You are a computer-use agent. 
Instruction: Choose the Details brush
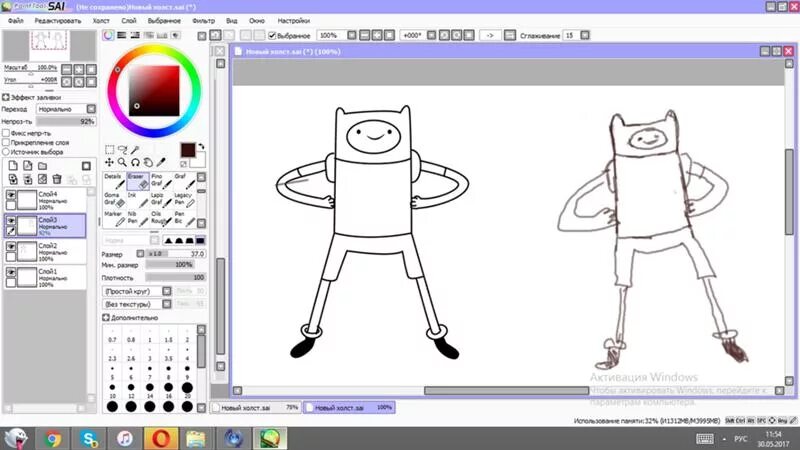114,181
